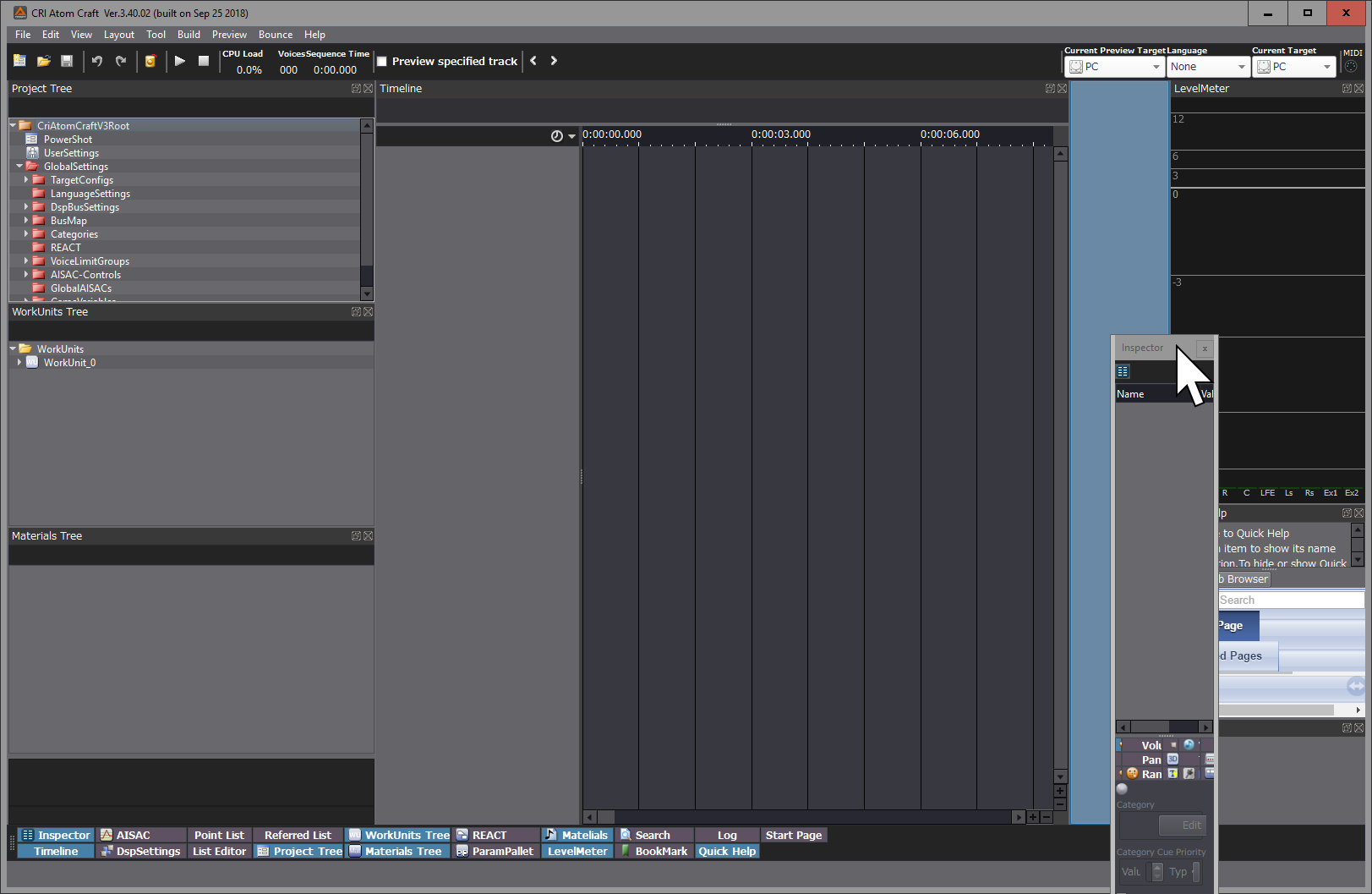Float the Project Tree panel

pyautogui.click(x=356, y=88)
